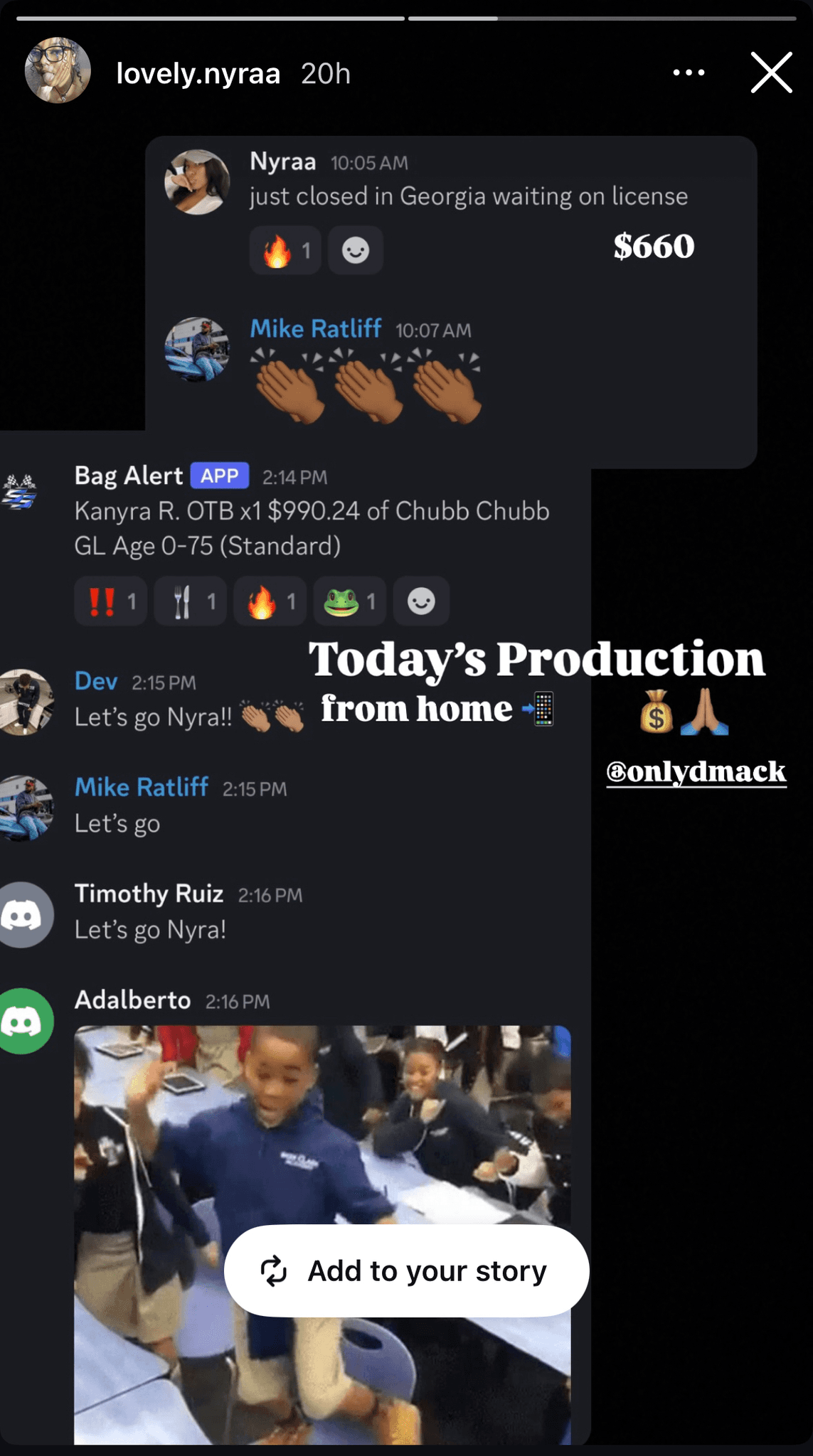The image size is (813, 1456).
Task: Open add-reaction smiley on Nyraa's message
Action: [x=356, y=250]
